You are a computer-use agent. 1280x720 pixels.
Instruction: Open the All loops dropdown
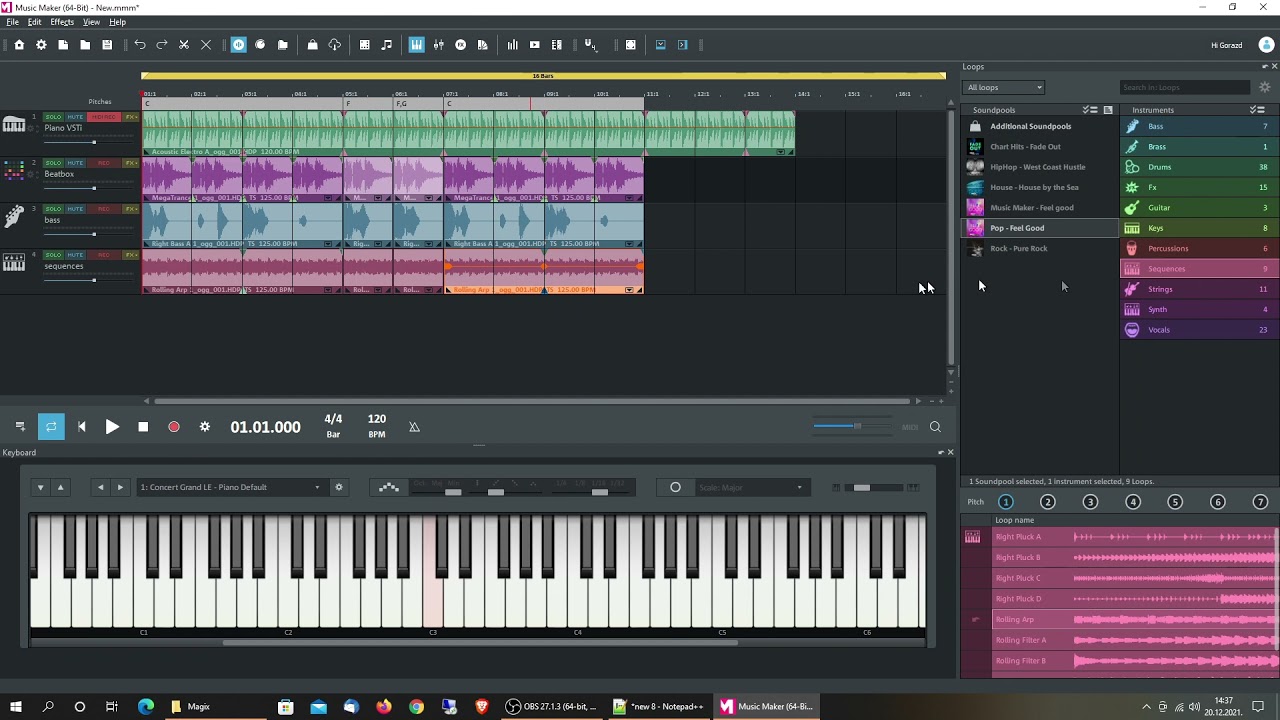click(1004, 87)
